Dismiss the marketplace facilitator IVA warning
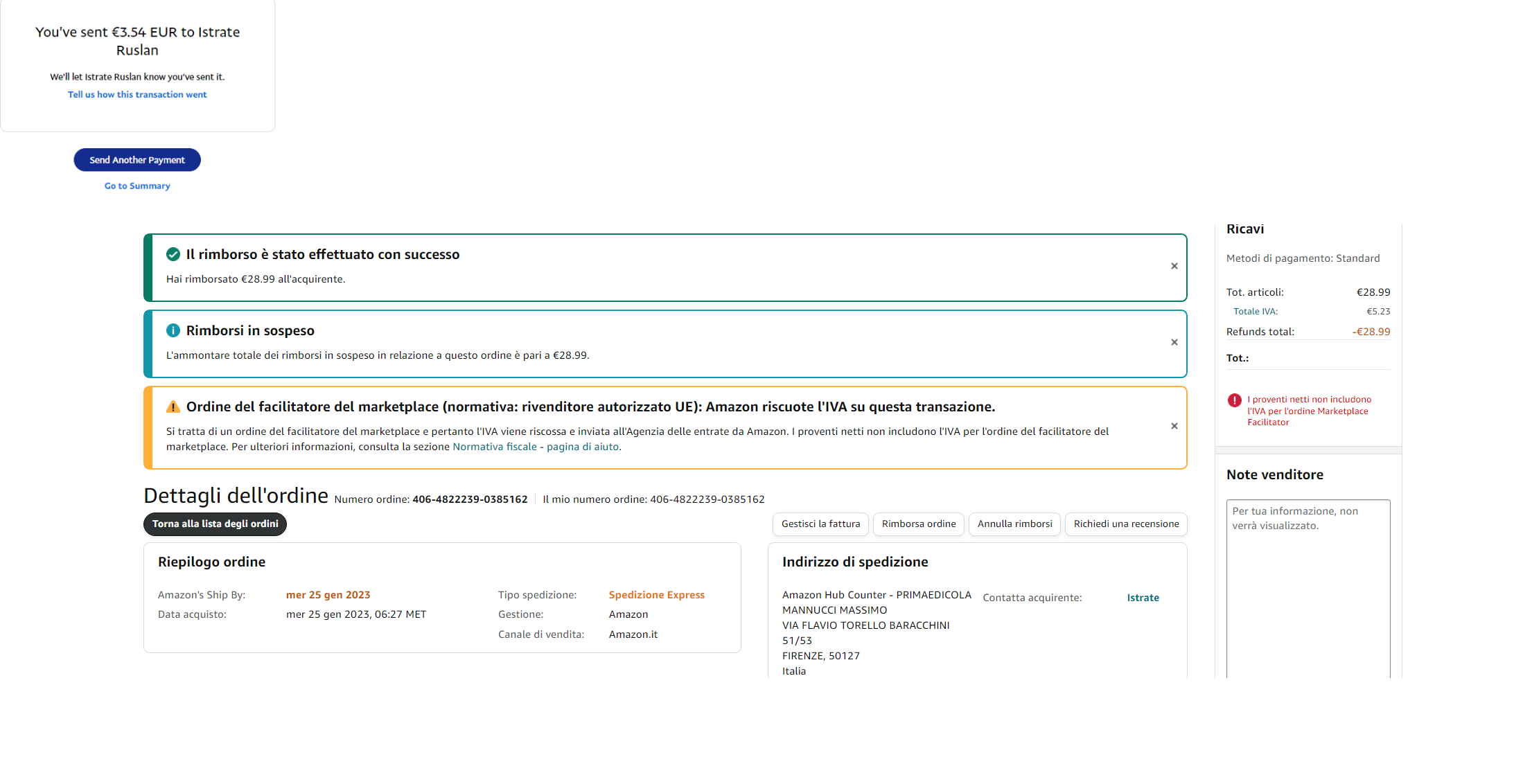 pos(1174,427)
